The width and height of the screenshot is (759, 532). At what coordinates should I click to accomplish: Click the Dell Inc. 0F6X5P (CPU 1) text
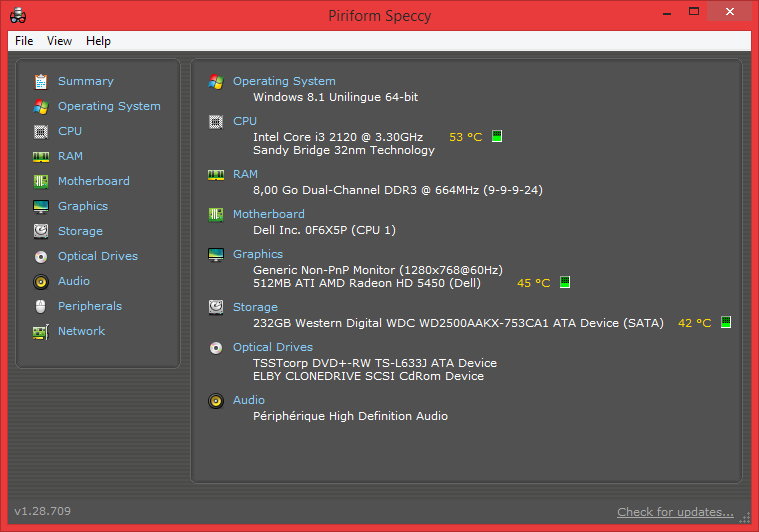324,230
